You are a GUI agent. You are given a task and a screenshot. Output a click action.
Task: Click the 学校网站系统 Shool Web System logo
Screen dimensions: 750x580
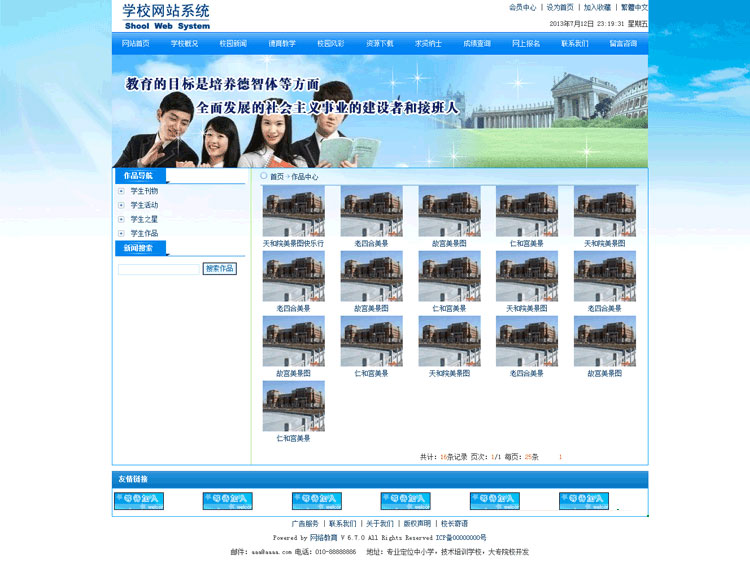[x=166, y=17]
